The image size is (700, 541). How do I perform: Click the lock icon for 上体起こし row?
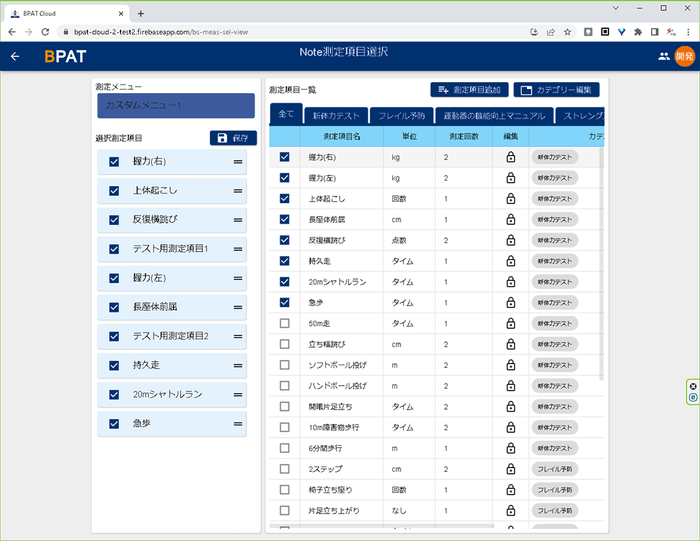tap(510, 199)
